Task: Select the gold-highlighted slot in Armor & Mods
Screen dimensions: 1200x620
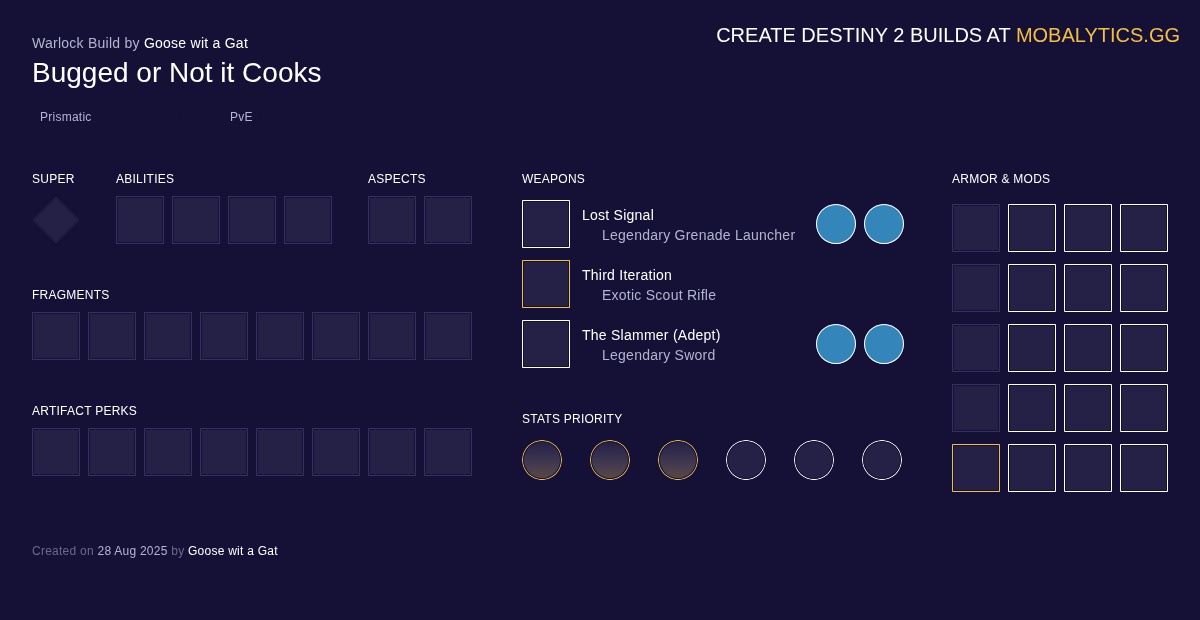Action: (x=976, y=468)
